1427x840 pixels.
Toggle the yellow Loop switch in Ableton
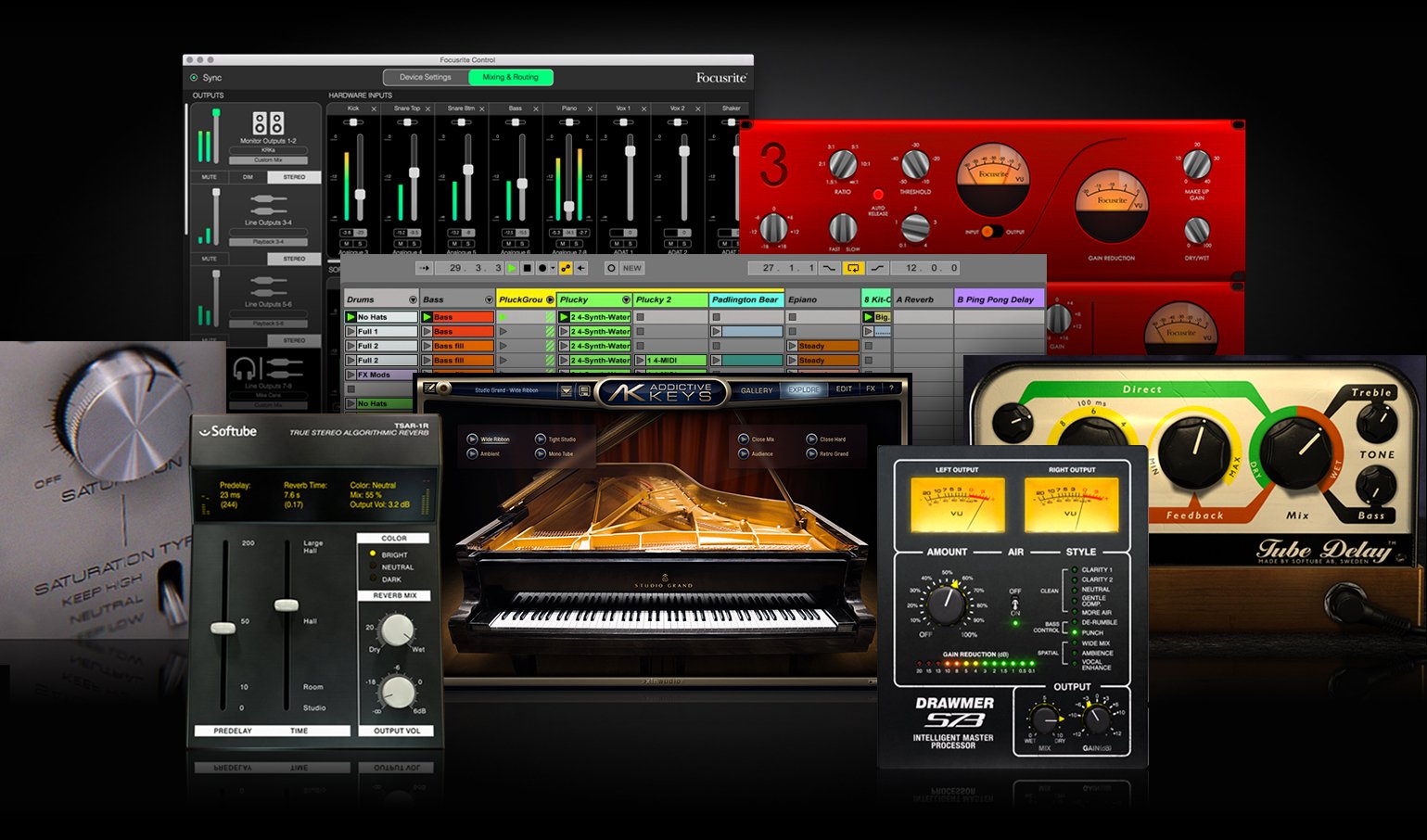pyautogui.click(x=853, y=268)
